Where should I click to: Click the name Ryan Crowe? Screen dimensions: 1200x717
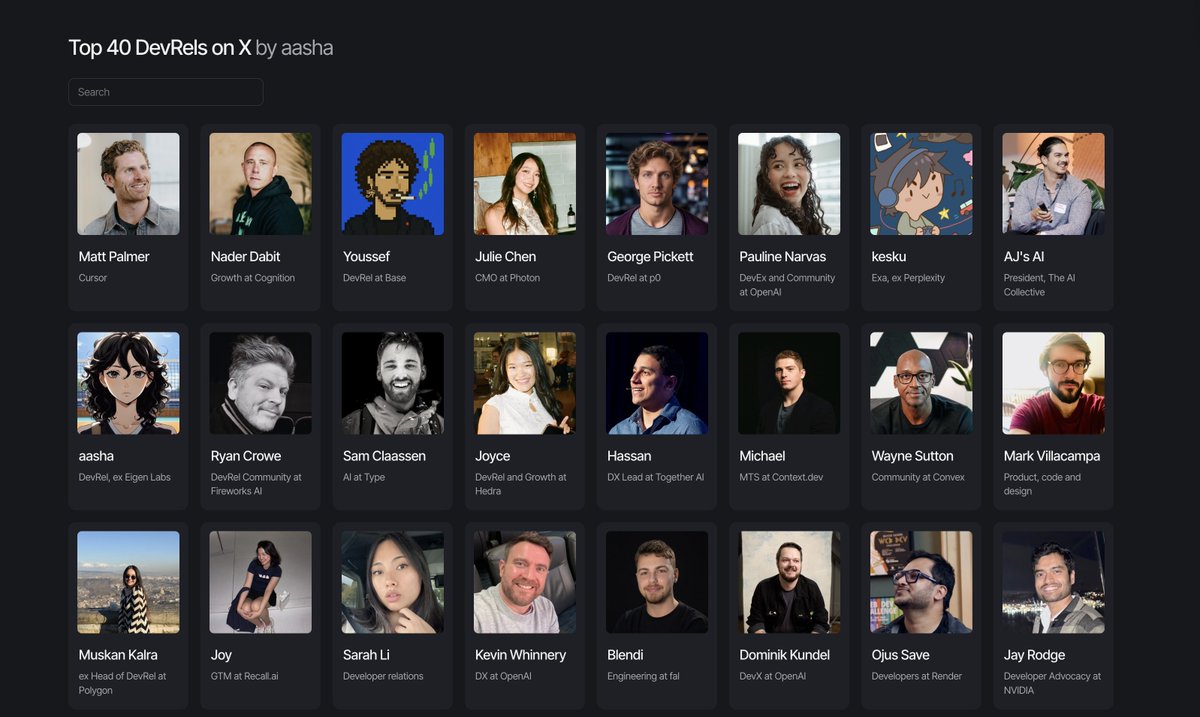246,456
